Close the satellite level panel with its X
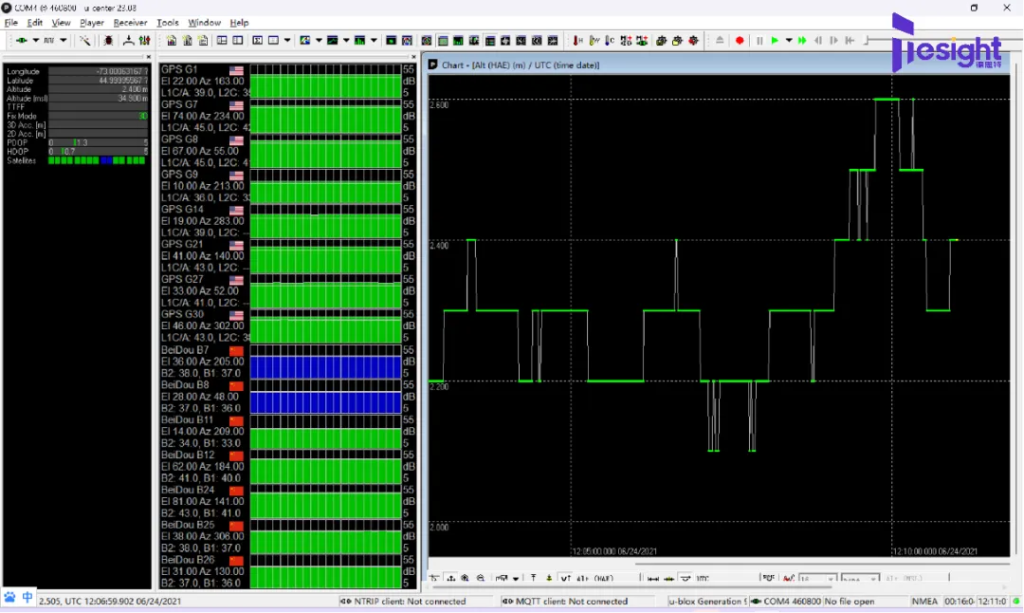The image size is (1024, 613). (413, 57)
